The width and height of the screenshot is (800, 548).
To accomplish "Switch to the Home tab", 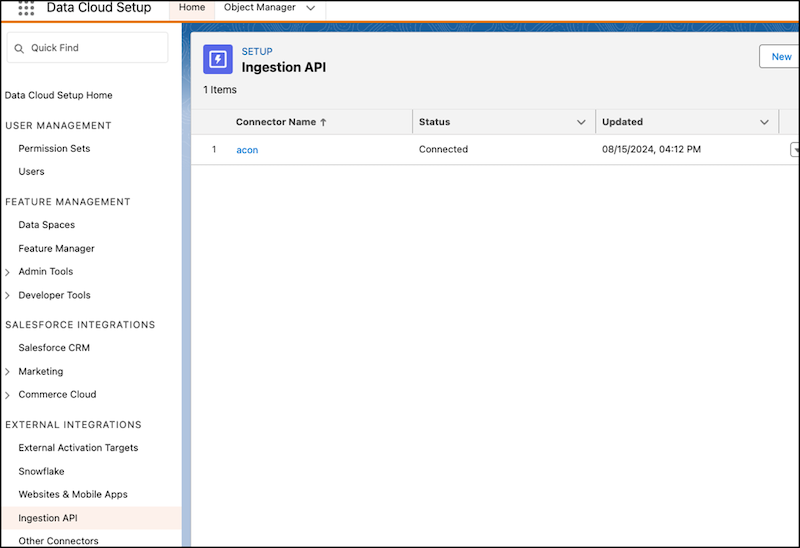I will pyautogui.click(x=192, y=8).
